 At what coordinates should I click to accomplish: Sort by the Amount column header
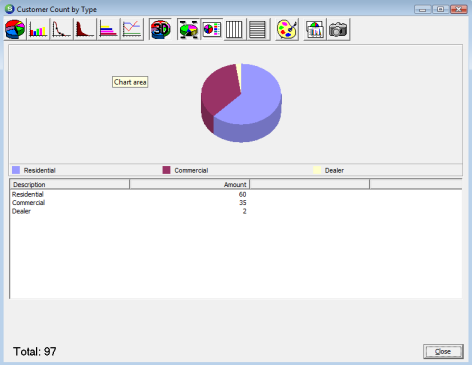click(190, 184)
